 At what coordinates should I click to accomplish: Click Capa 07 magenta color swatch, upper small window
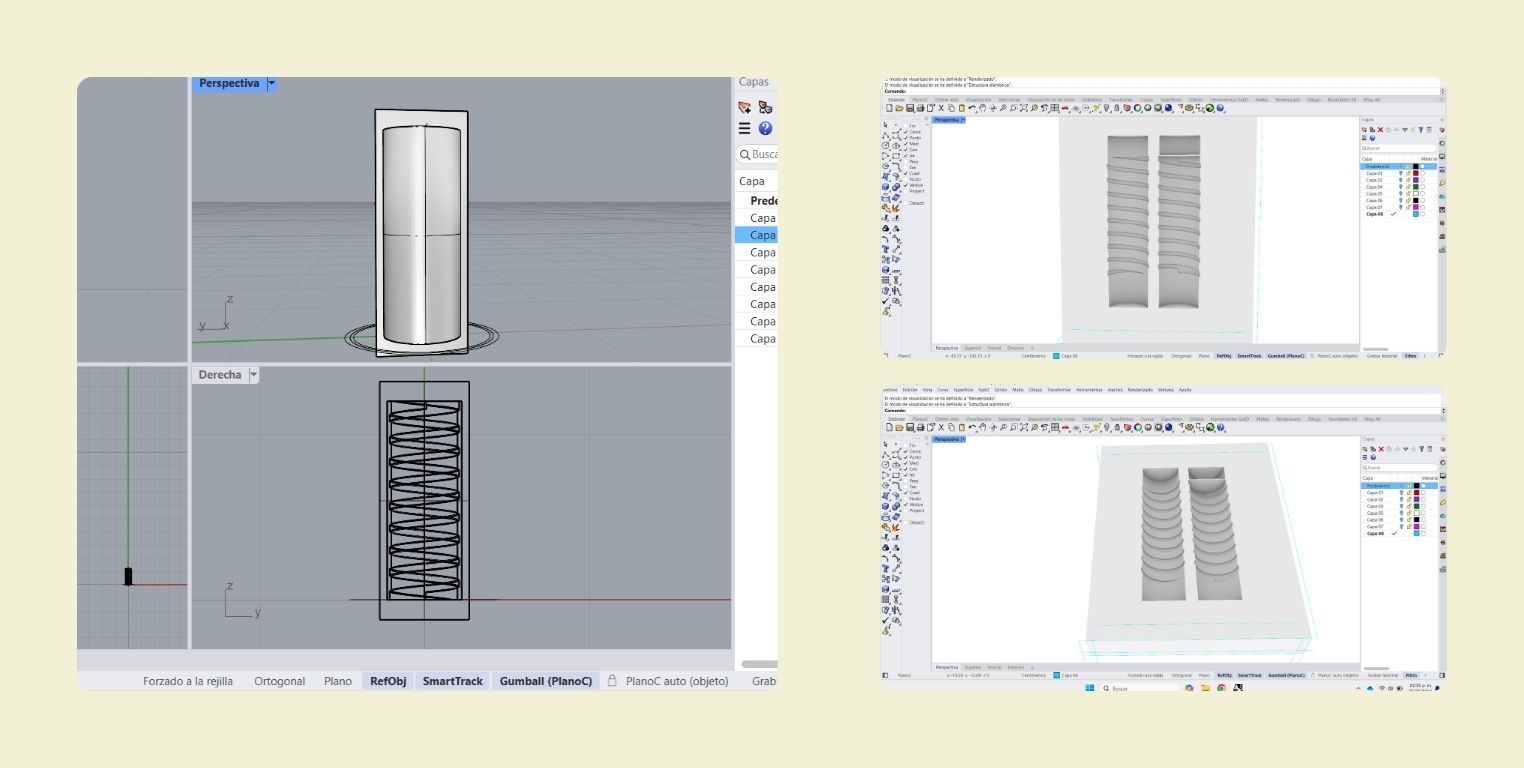(x=1416, y=207)
